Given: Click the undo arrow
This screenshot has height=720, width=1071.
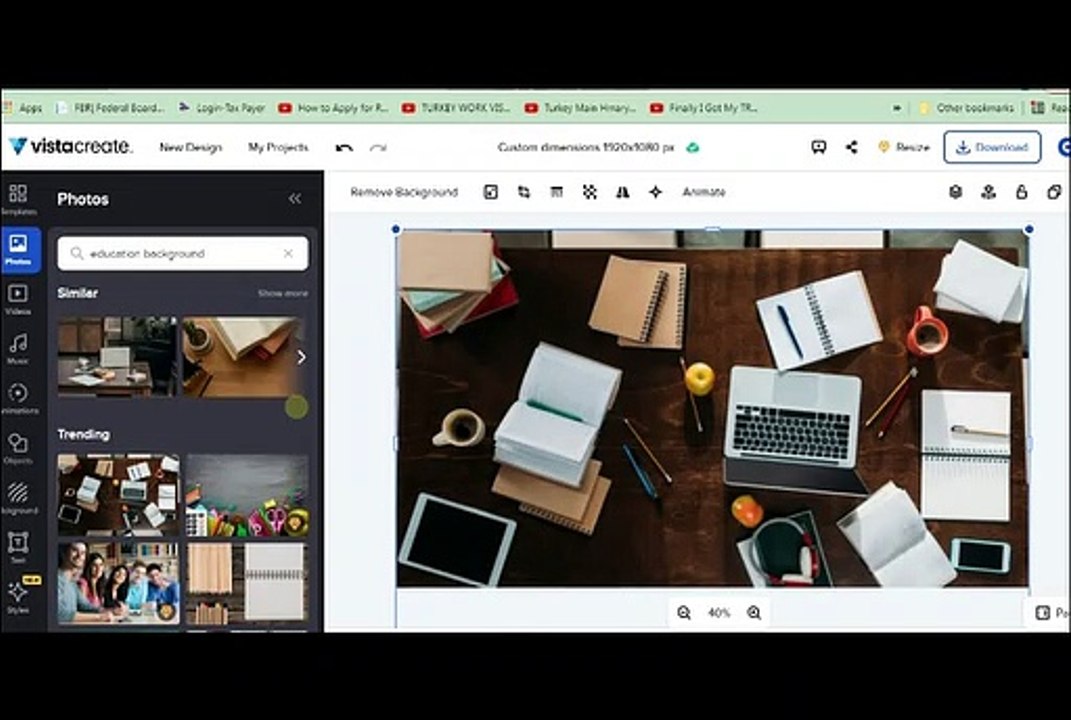Looking at the screenshot, I should pyautogui.click(x=344, y=148).
